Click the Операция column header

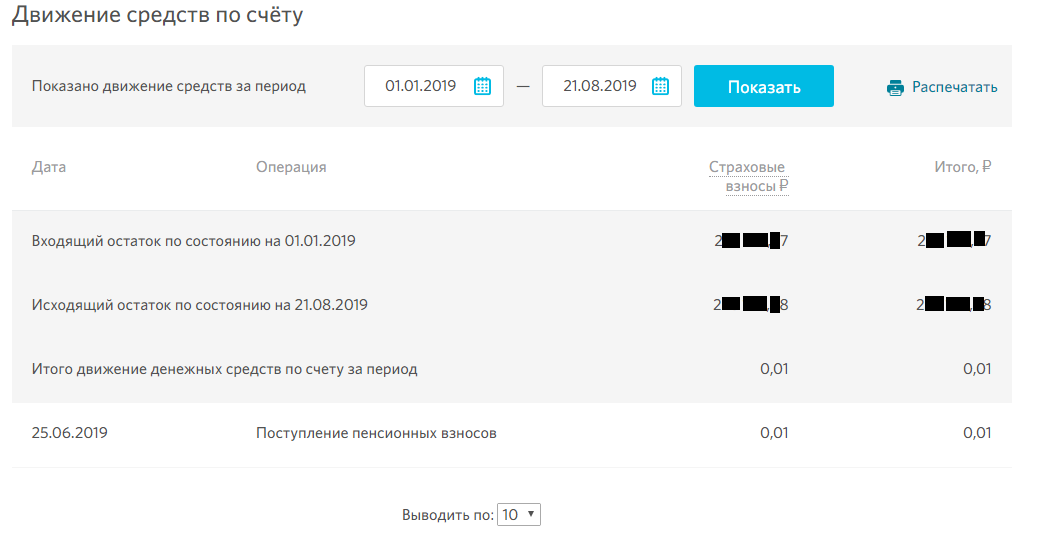(x=291, y=167)
